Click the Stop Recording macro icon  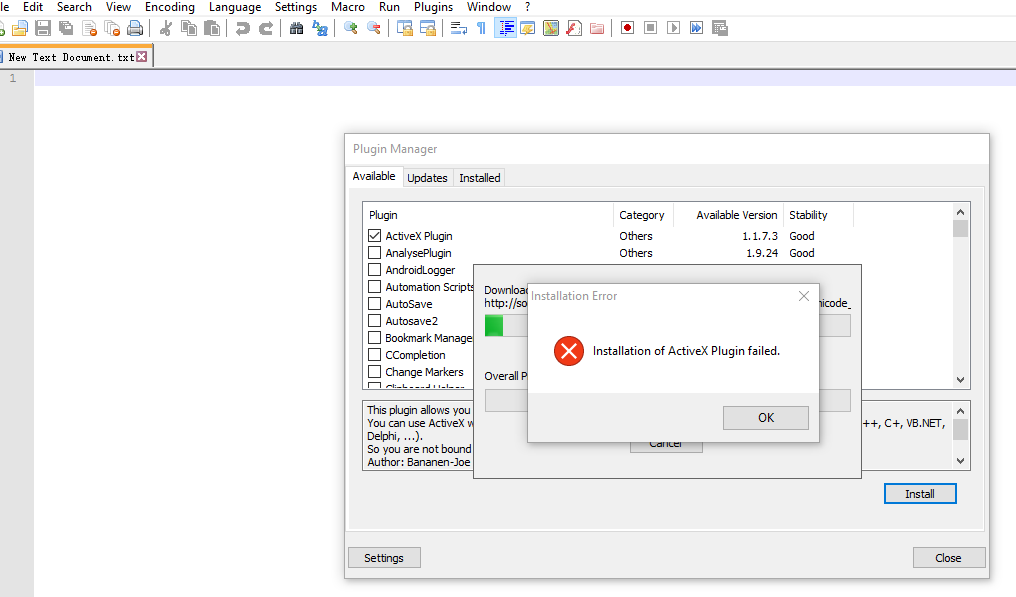coord(651,29)
